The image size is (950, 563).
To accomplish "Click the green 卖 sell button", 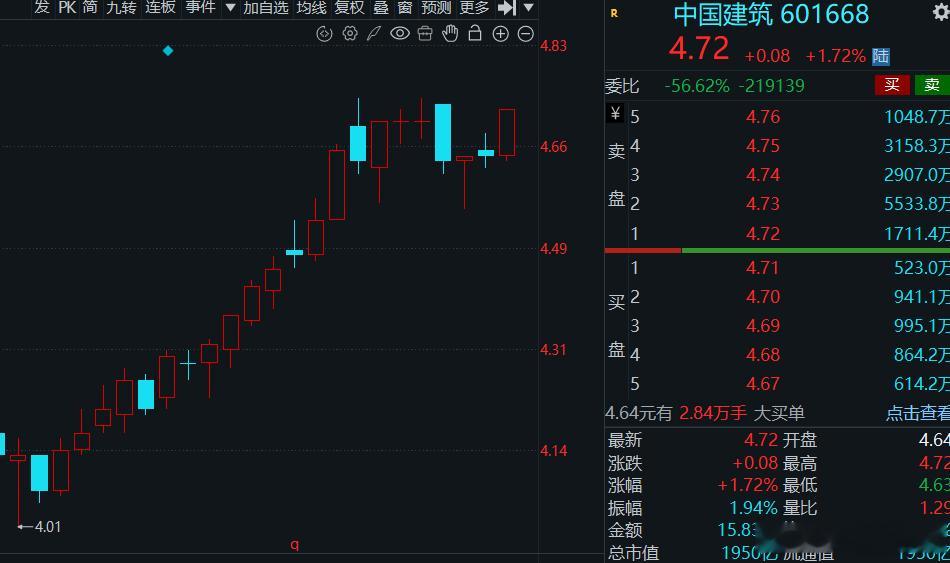I will (x=932, y=85).
